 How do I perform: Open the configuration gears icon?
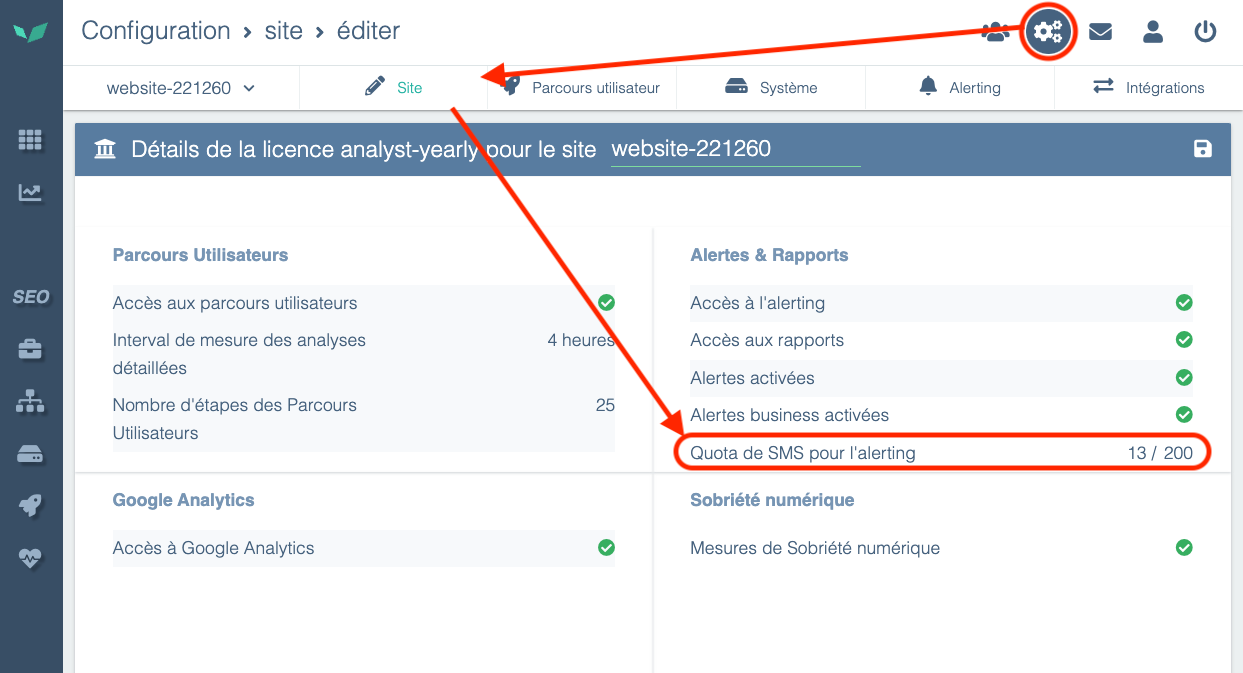(1048, 32)
